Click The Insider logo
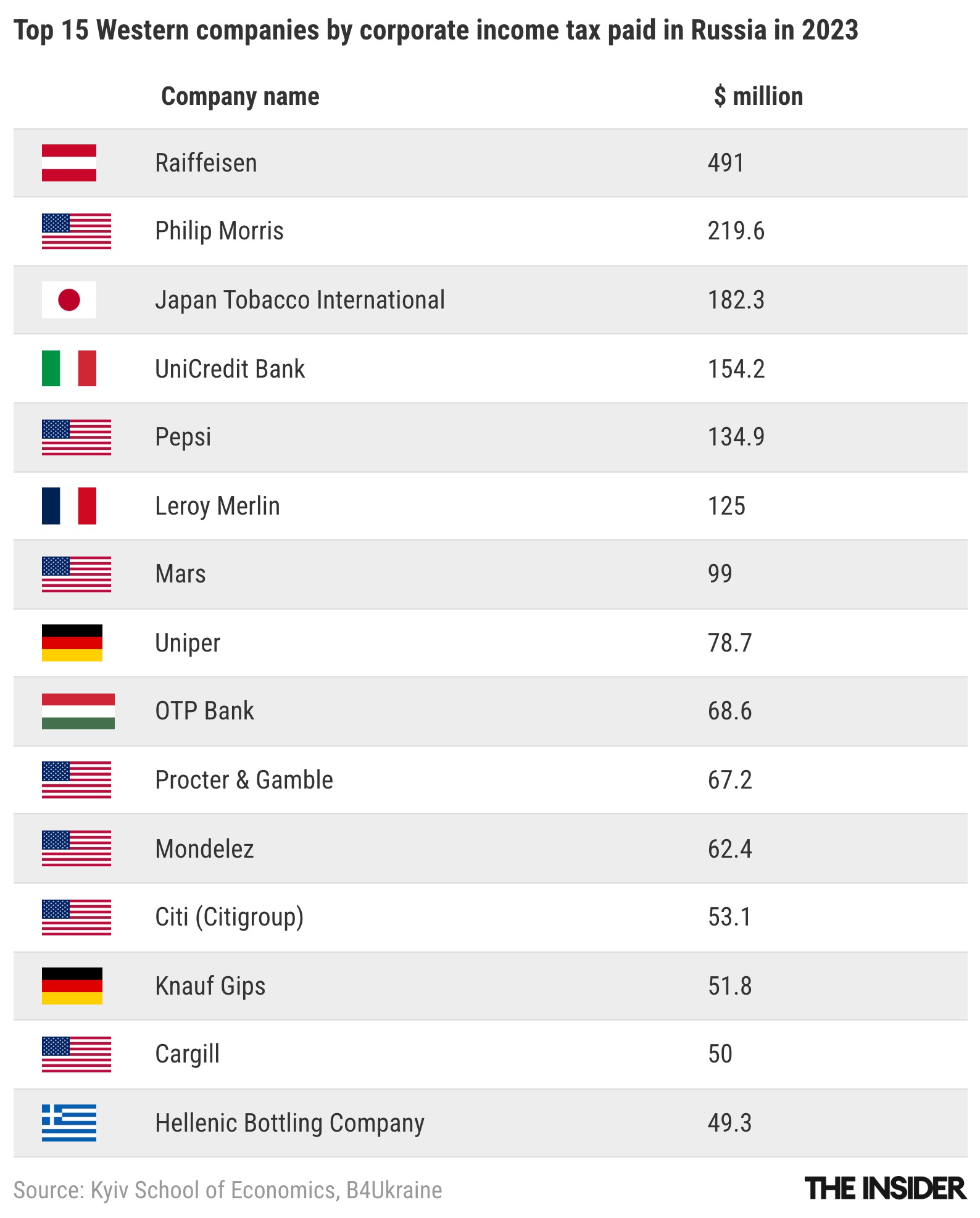Viewport: 980px width, 1218px height. pyautogui.click(x=886, y=1189)
